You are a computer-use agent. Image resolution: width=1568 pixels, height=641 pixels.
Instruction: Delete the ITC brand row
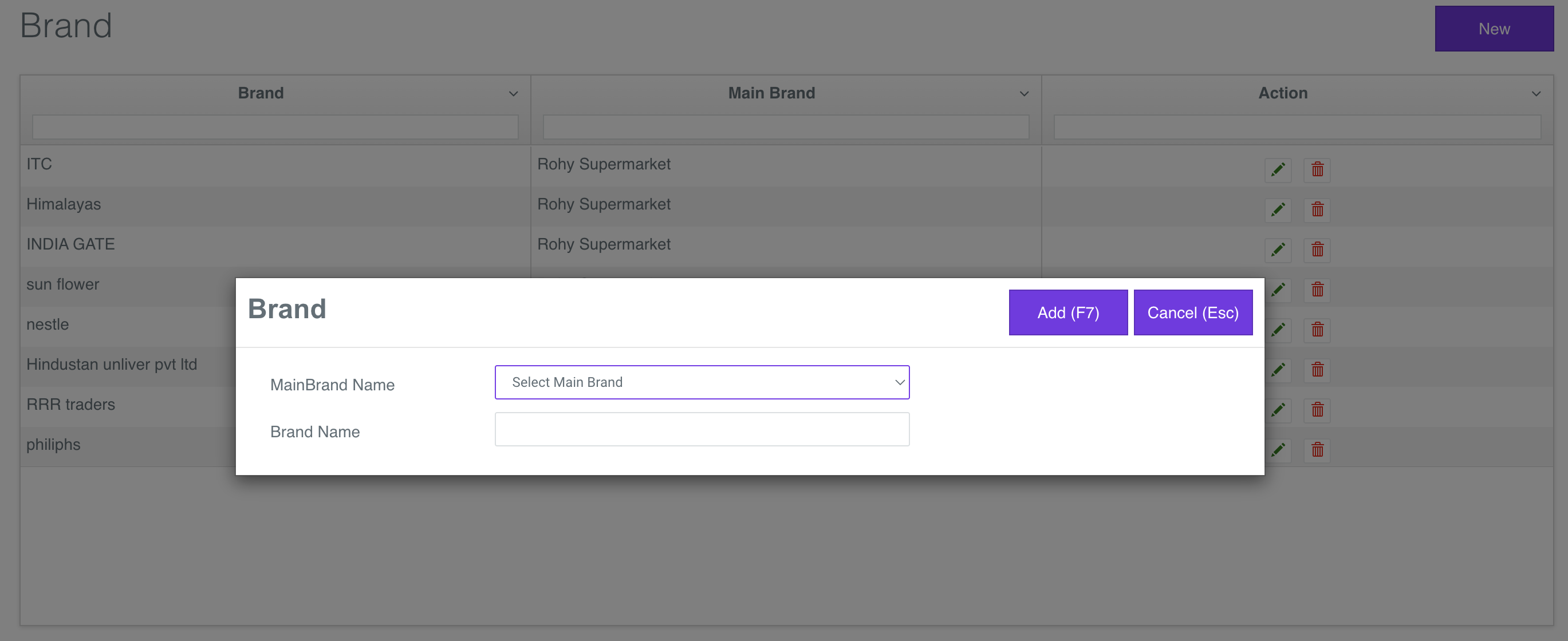click(1317, 169)
